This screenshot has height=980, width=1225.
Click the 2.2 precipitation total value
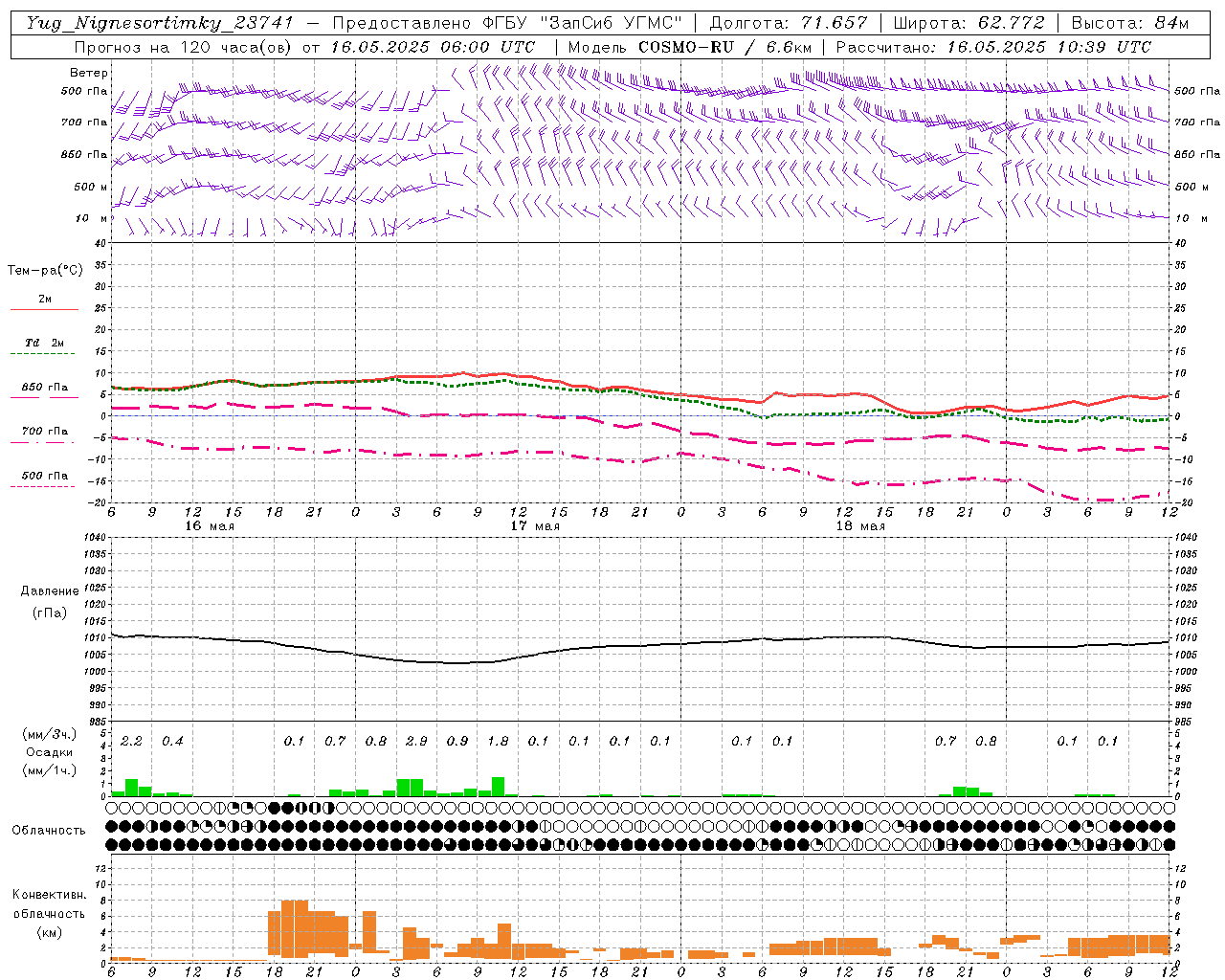pyautogui.click(x=131, y=742)
